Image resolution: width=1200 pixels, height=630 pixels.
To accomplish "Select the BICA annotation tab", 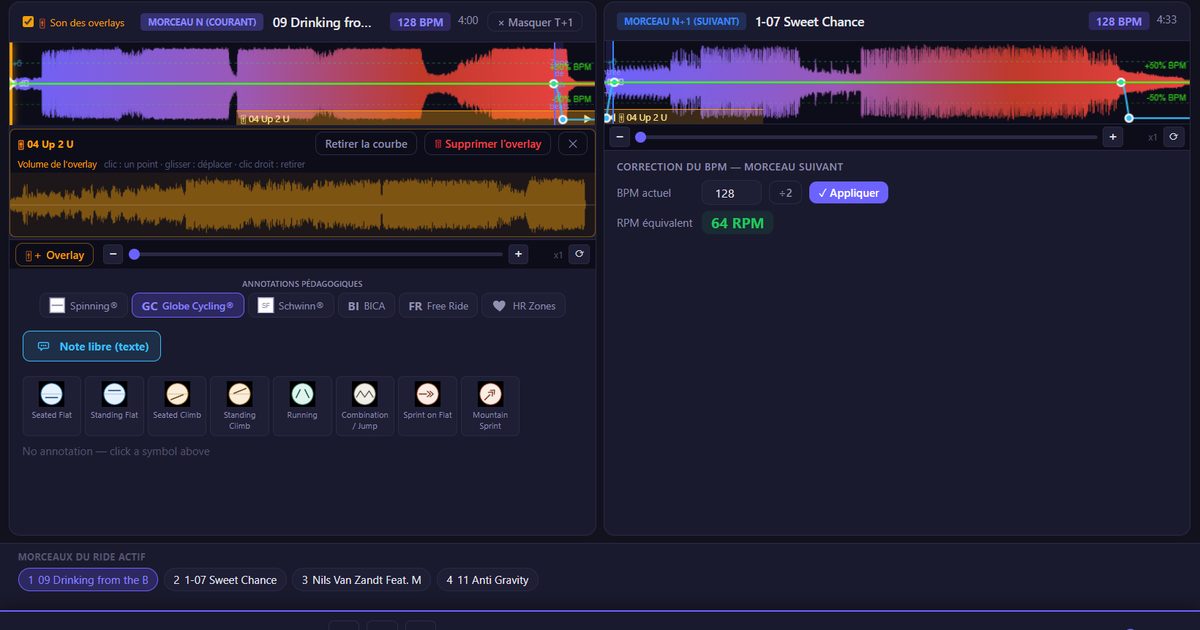I will [x=366, y=306].
